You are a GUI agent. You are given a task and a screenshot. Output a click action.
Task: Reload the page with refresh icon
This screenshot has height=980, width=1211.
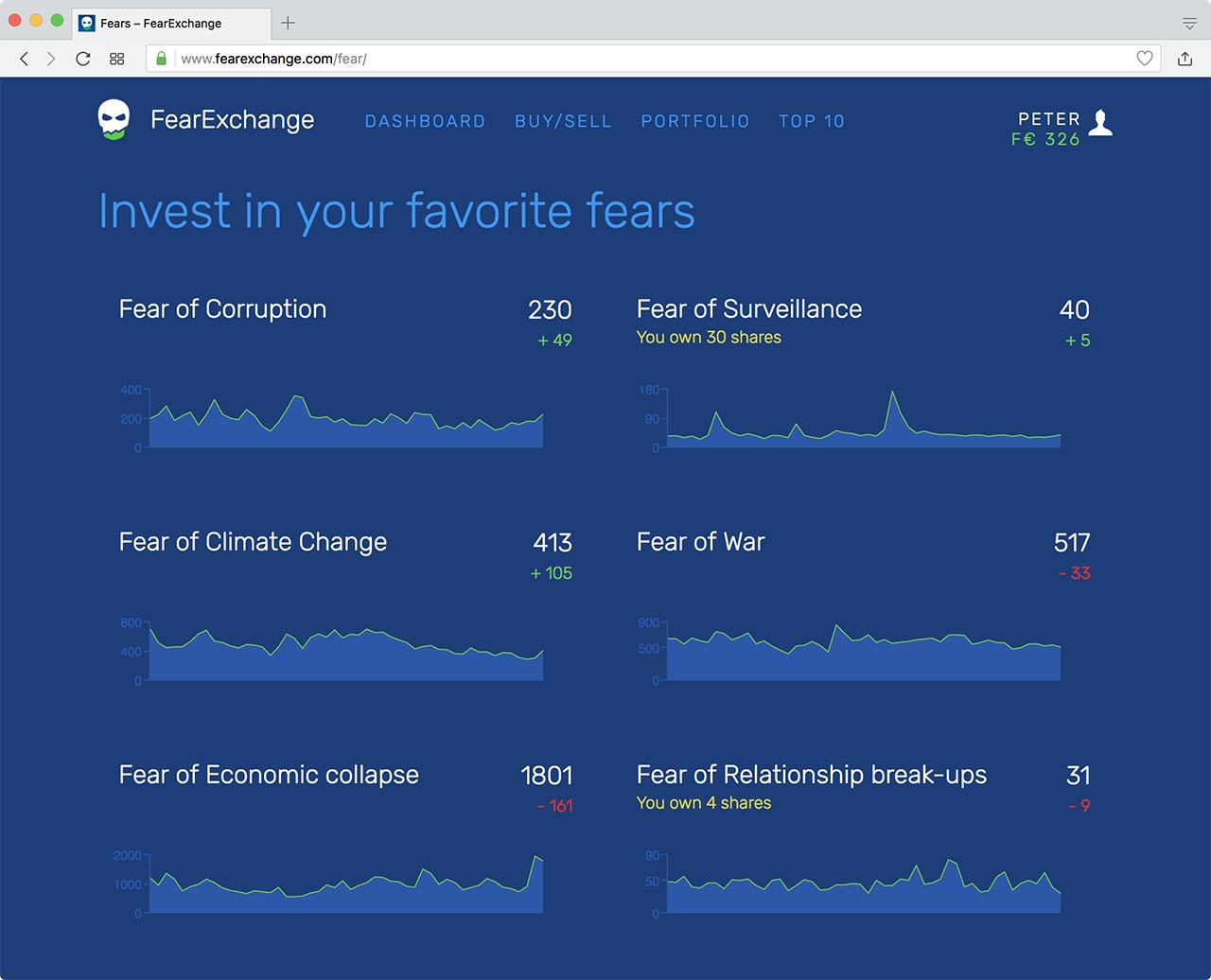tap(83, 59)
